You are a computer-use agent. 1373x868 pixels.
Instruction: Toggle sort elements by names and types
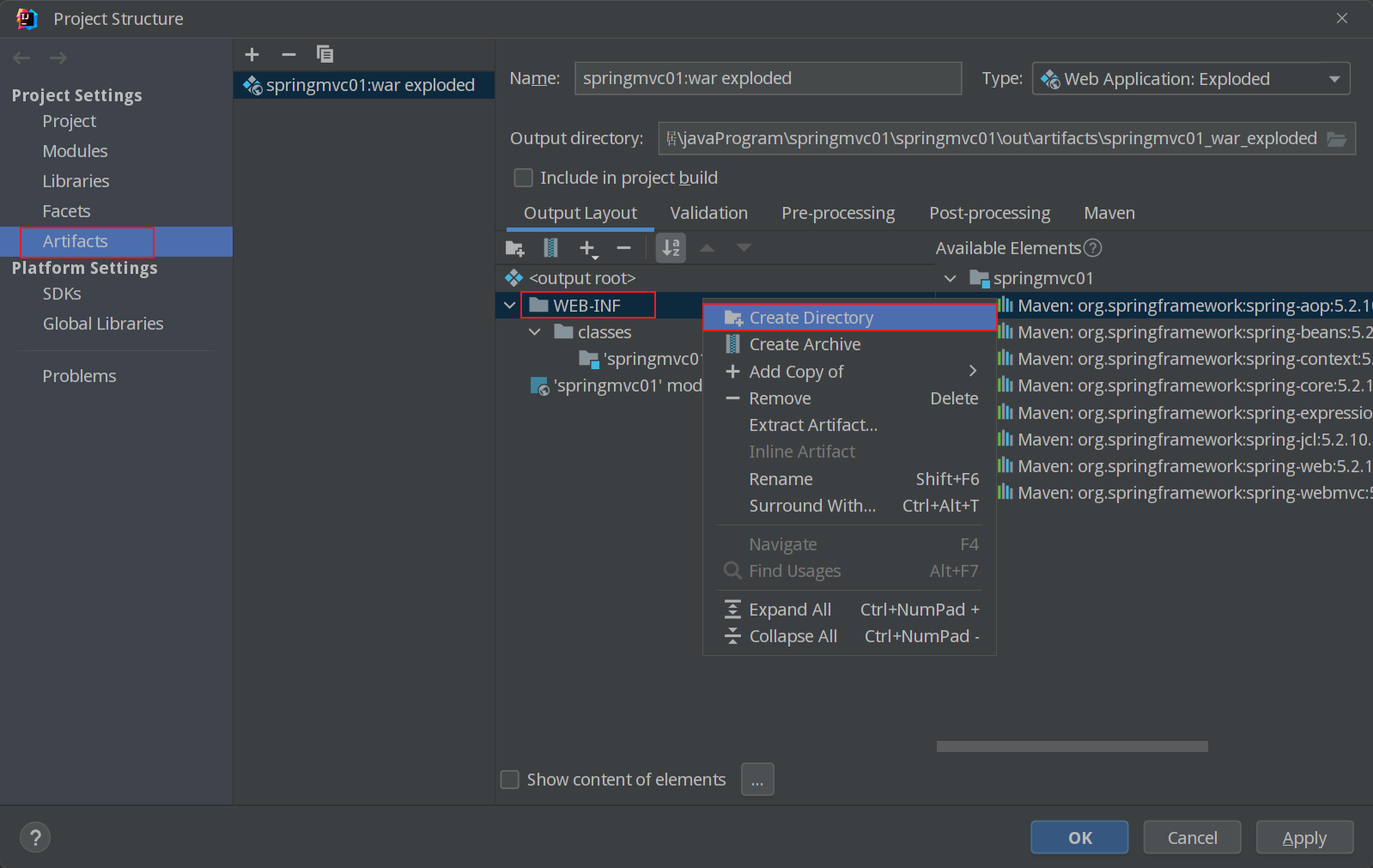pyautogui.click(x=671, y=248)
